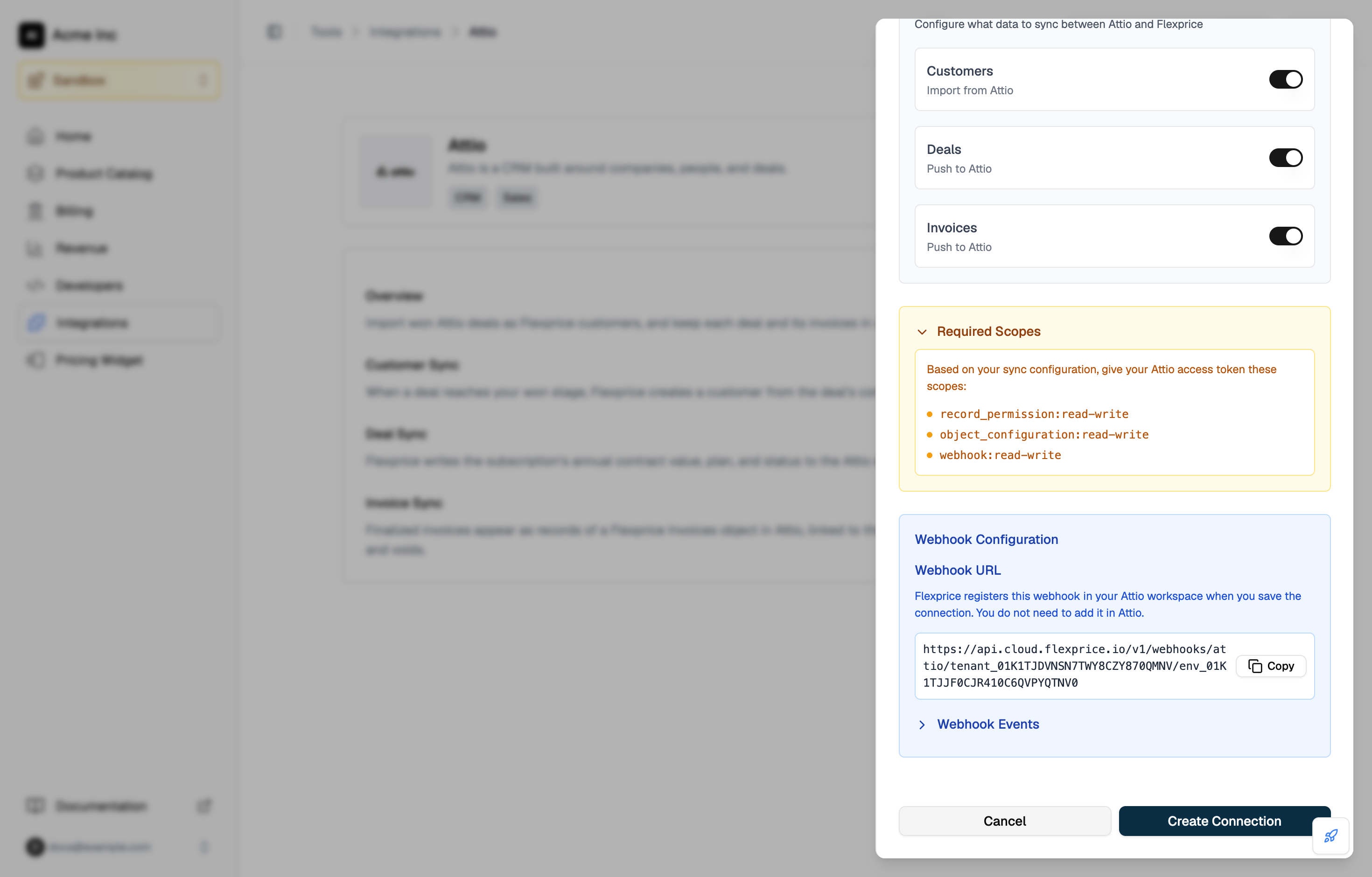1372x877 pixels.
Task: Disable the Invoices push switch
Action: [1285, 236]
